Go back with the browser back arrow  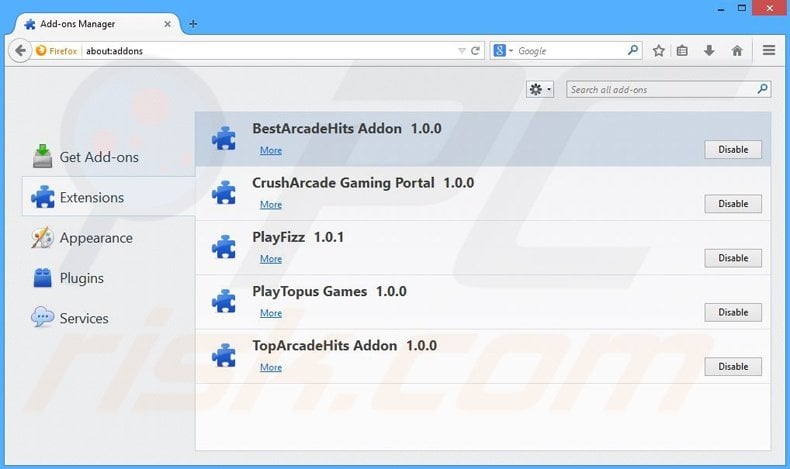click(x=20, y=50)
